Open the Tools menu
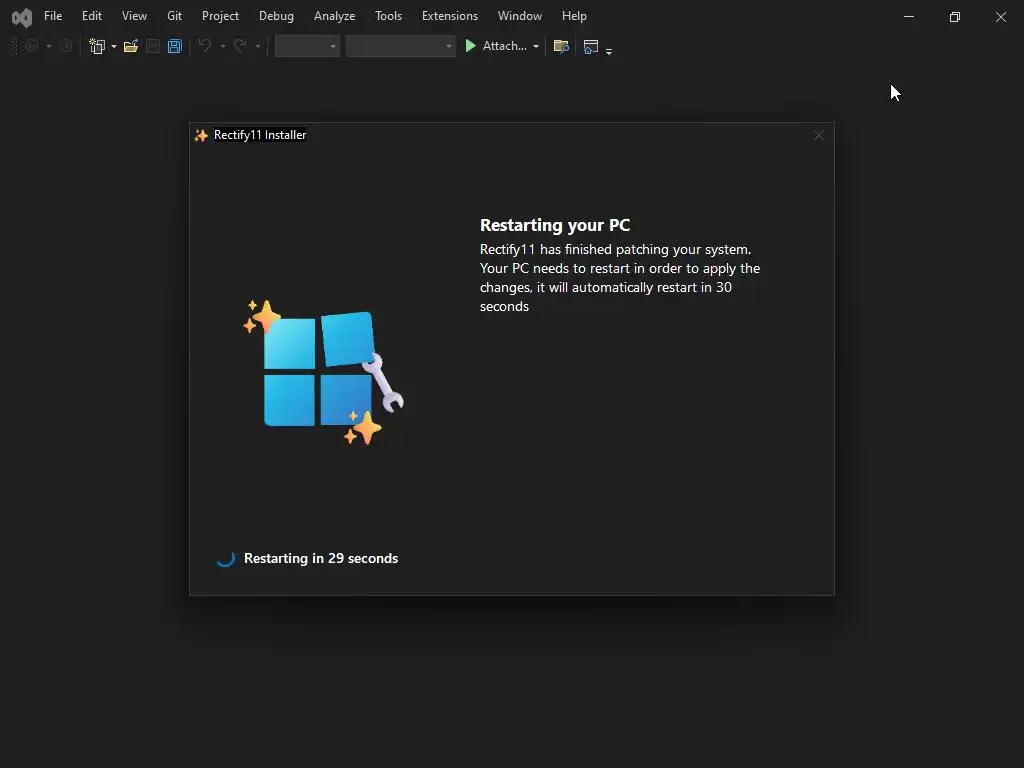 tap(389, 16)
